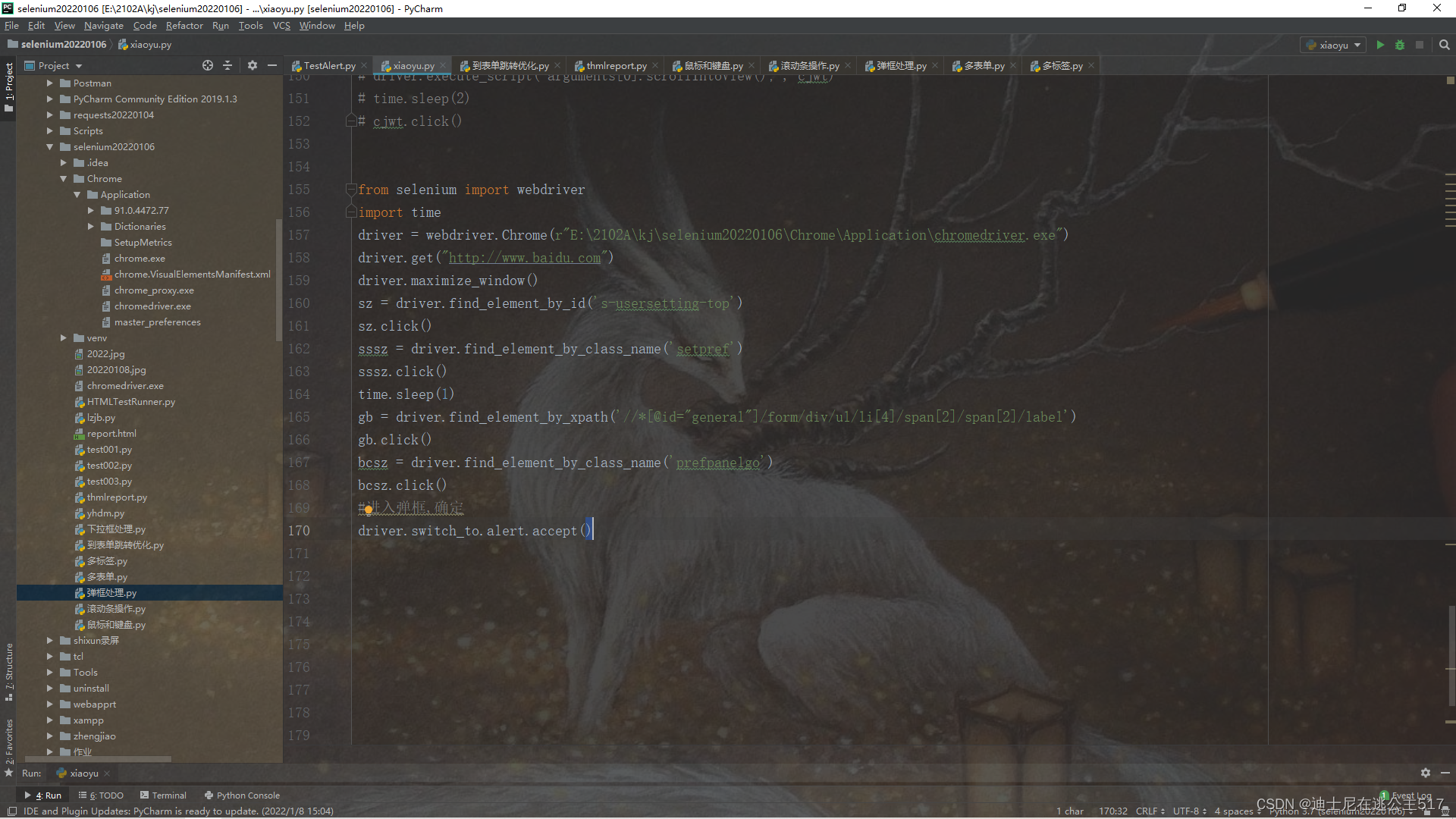
Task: Switch to the thmlreport.py editor tab
Action: [x=616, y=66]
